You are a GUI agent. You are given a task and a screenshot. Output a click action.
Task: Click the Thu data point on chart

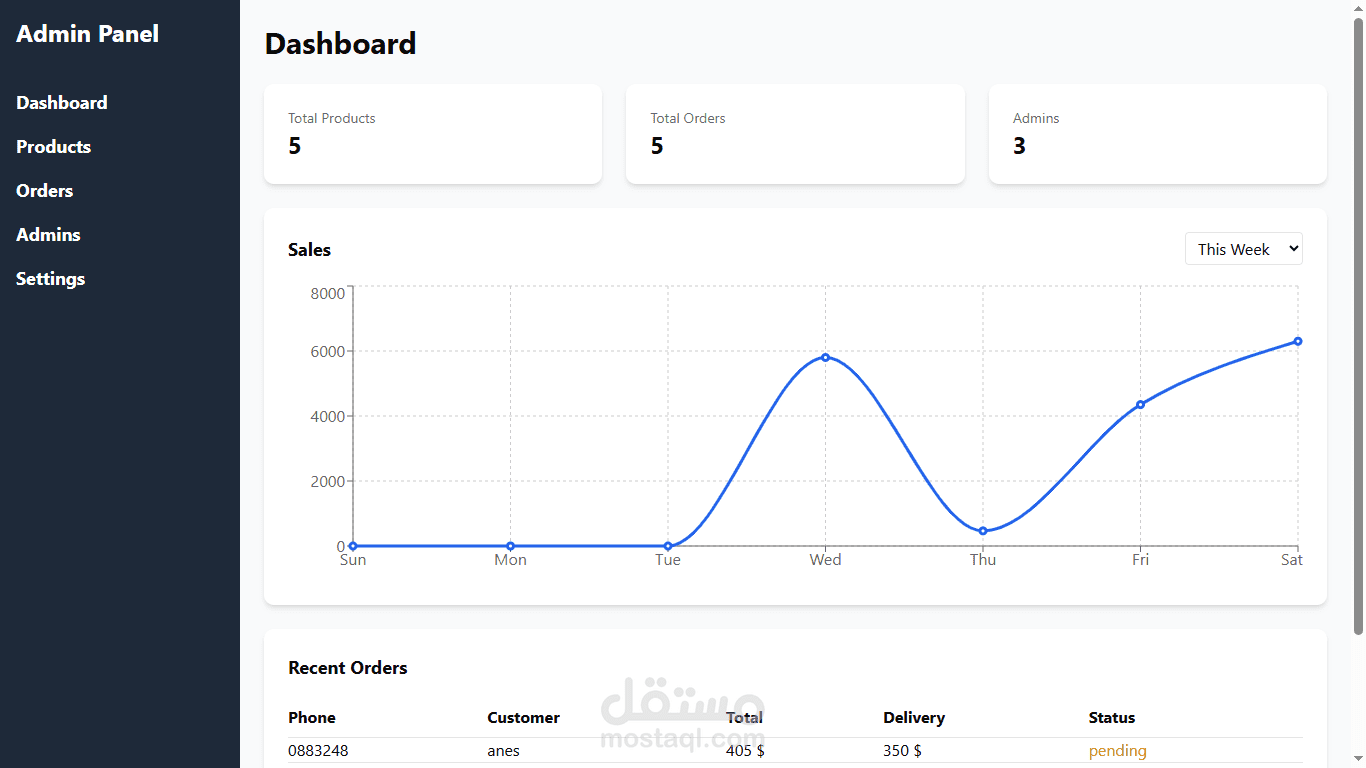[x=983, y=531]
